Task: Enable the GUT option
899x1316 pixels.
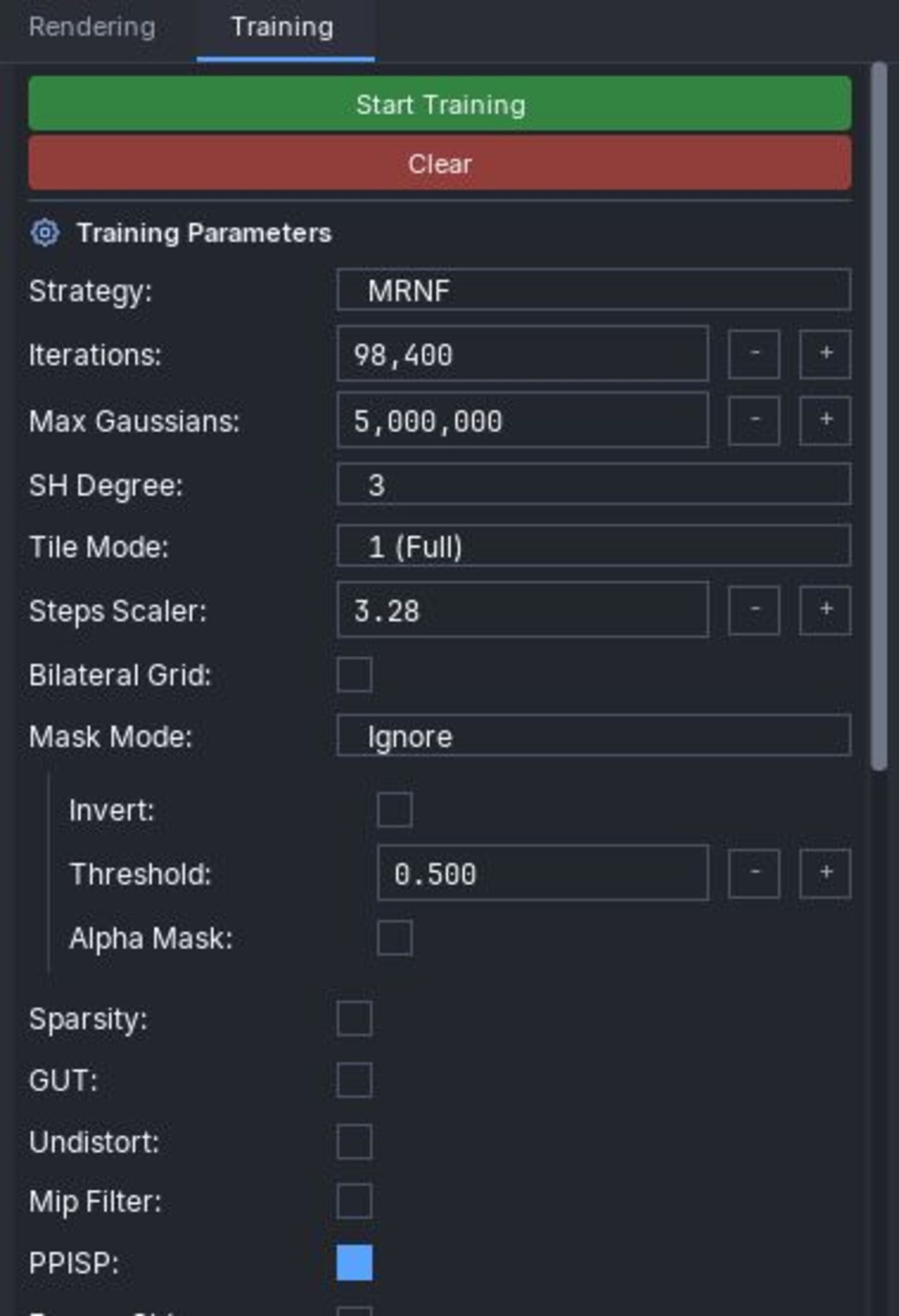Action: 354,1080
